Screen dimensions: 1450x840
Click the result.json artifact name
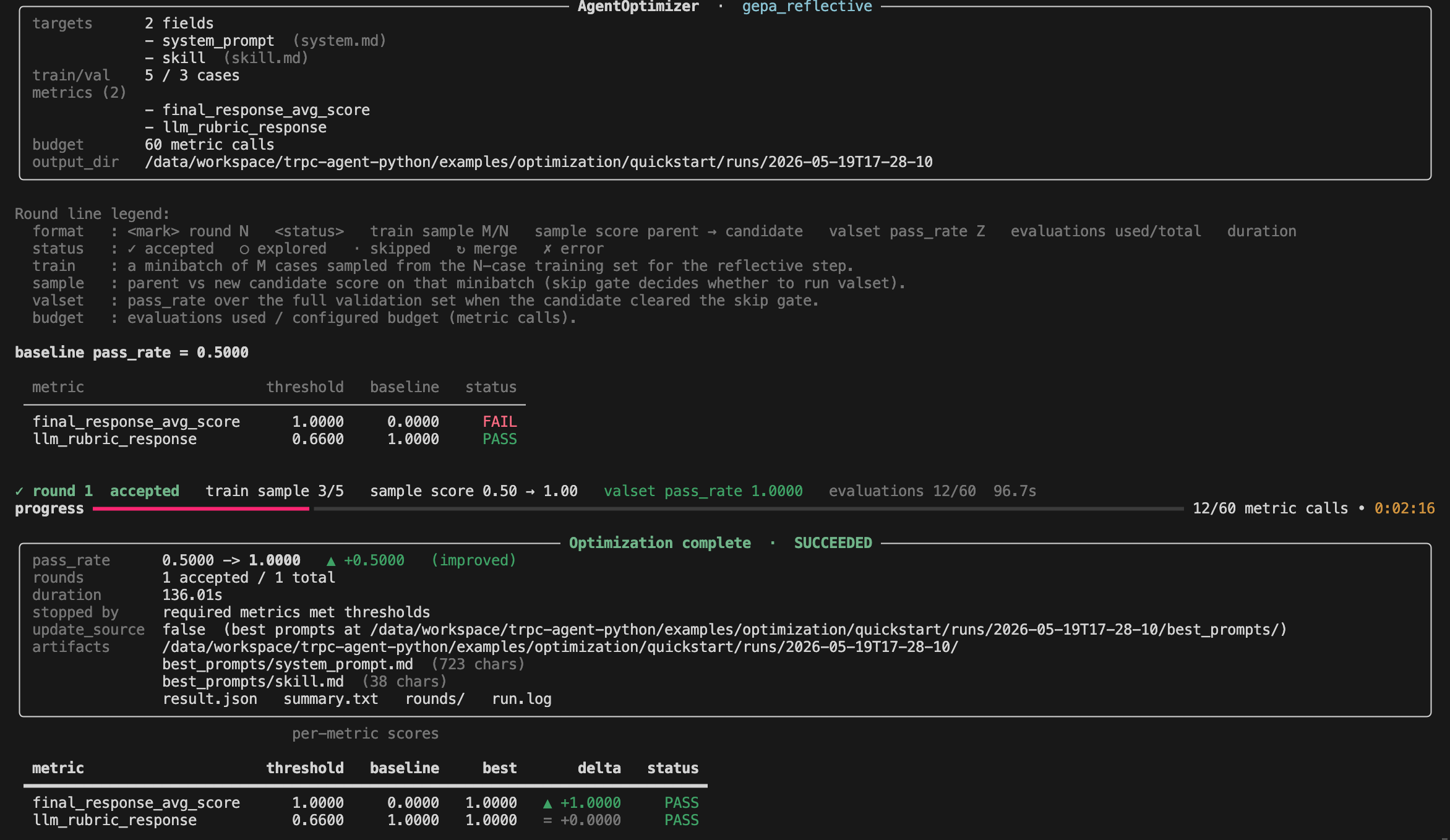[x=210, y=699]
